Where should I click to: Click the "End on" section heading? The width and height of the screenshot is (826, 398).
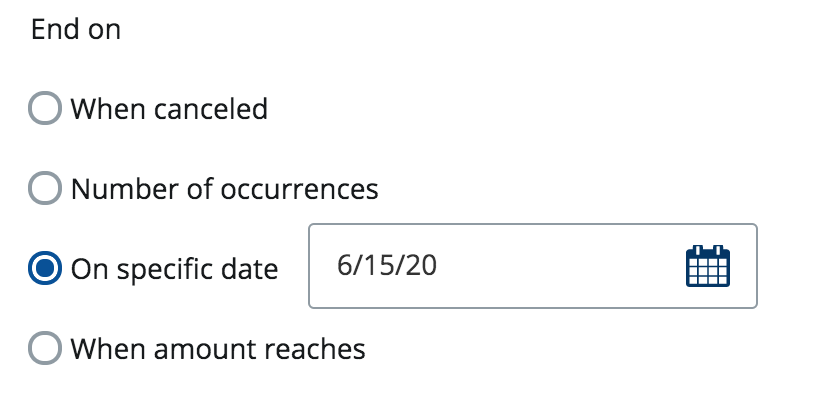[x=76, y=29]
